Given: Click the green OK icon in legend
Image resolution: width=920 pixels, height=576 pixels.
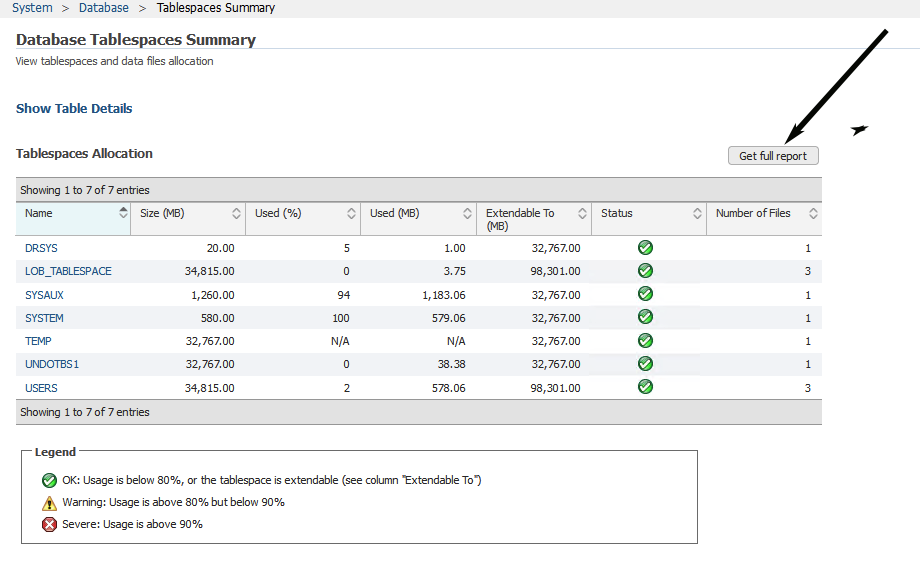Looking at the screenshot, I should (x=50, y=480).
